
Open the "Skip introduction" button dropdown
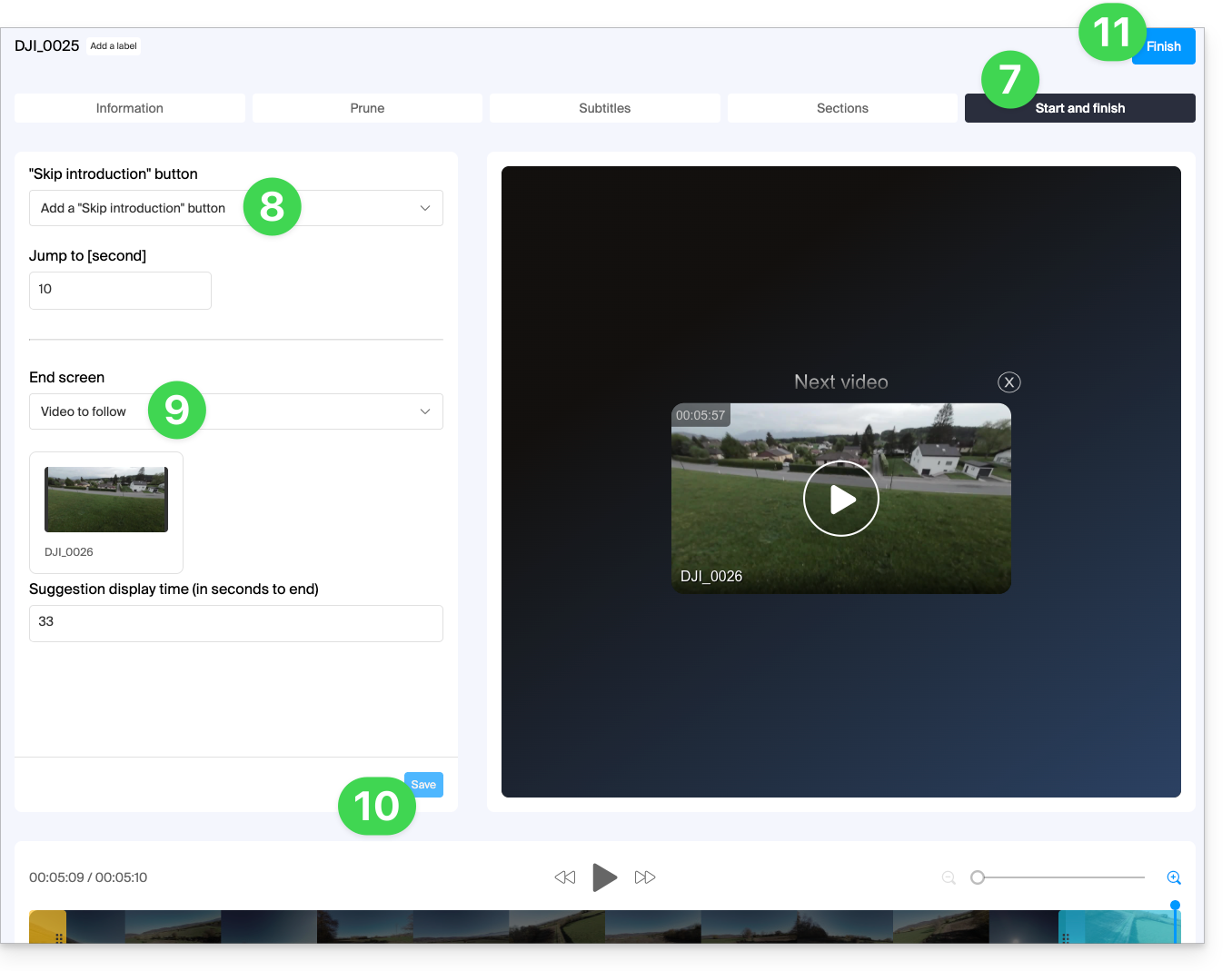[236, 208]
